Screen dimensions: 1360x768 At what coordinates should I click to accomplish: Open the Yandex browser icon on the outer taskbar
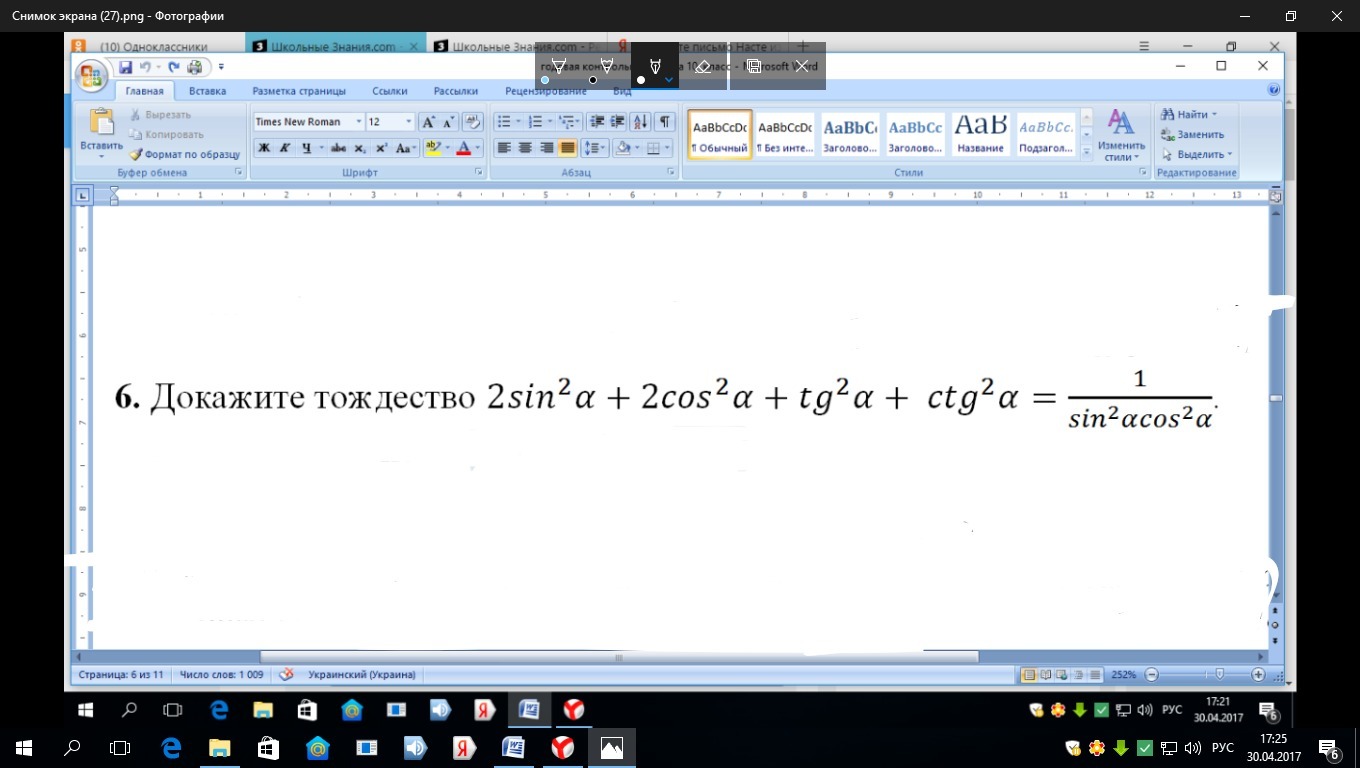click(x=563, y=748)
